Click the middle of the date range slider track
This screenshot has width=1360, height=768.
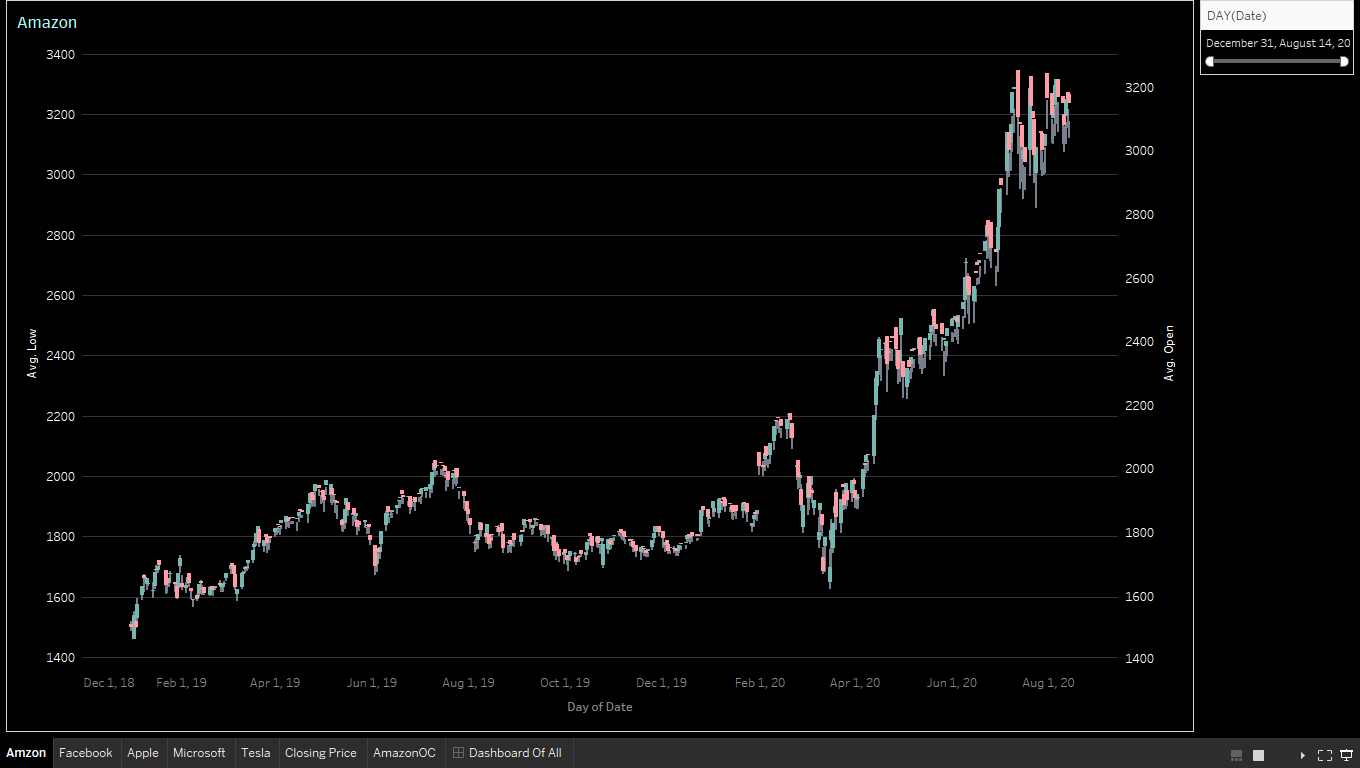click(1277, 61)
